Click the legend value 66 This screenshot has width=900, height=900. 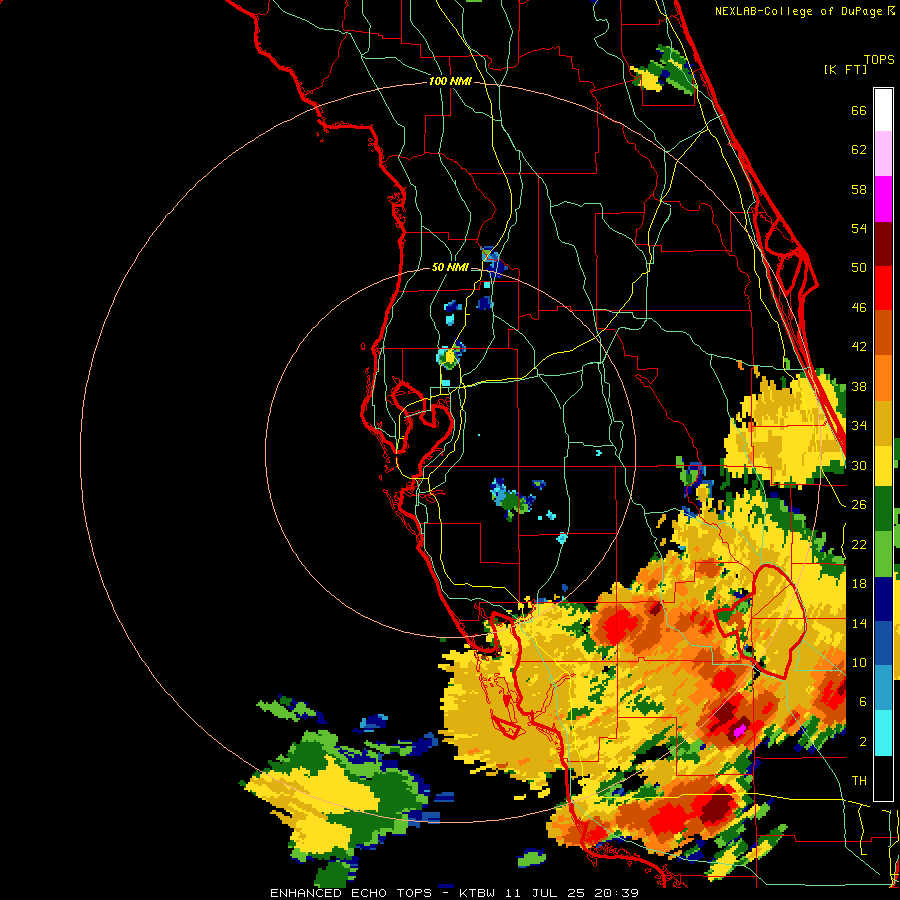point(859,110)
